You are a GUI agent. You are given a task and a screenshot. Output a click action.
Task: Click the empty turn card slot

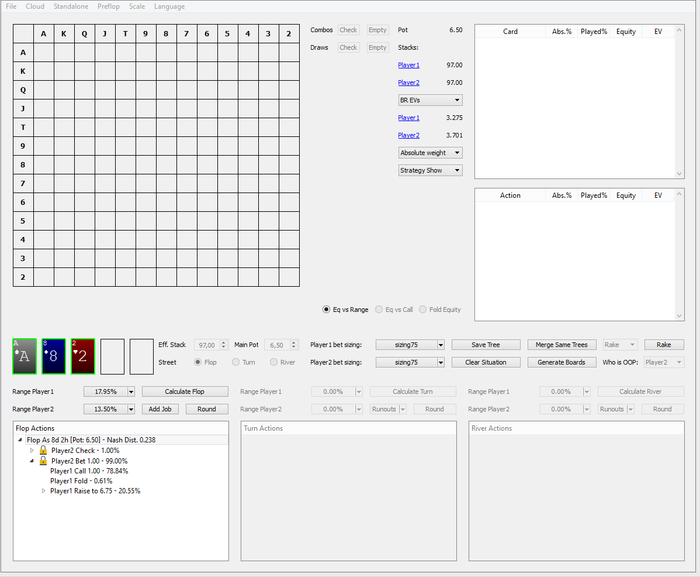coord(112,356)
